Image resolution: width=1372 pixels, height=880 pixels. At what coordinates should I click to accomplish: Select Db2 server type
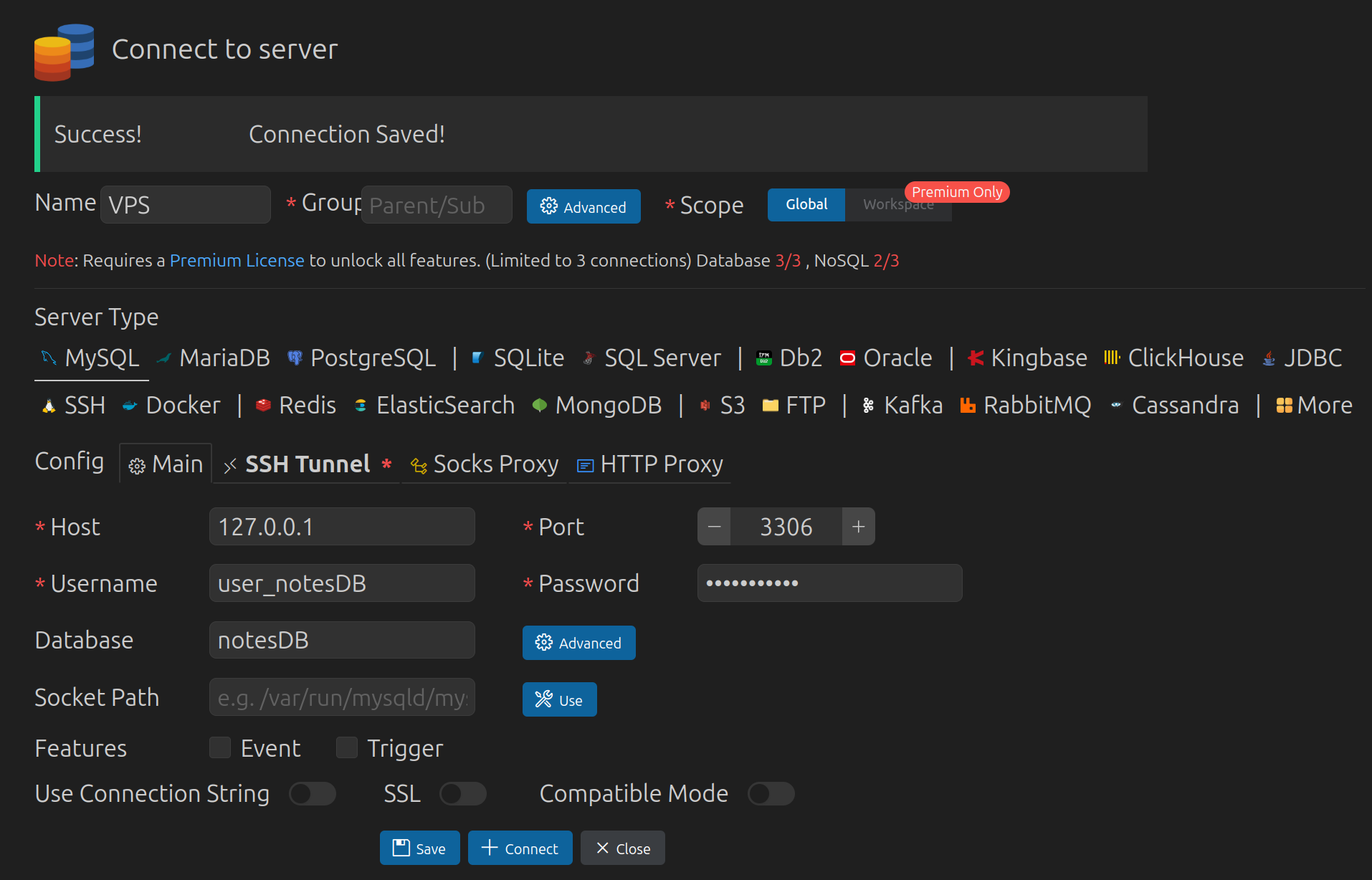789,358
